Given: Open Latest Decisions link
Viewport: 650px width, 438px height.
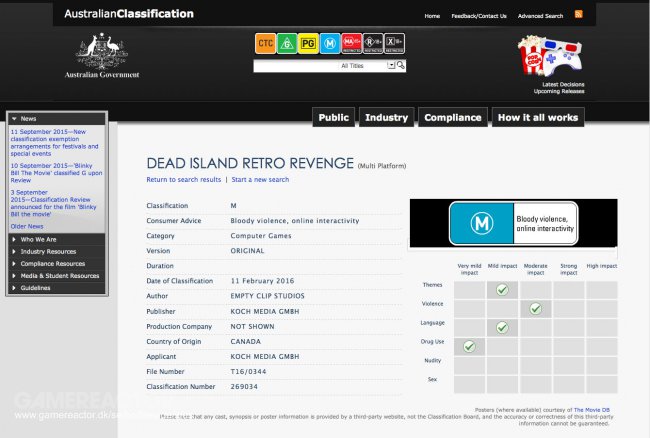Looking at the screenshot, I should tap(563, 85).
